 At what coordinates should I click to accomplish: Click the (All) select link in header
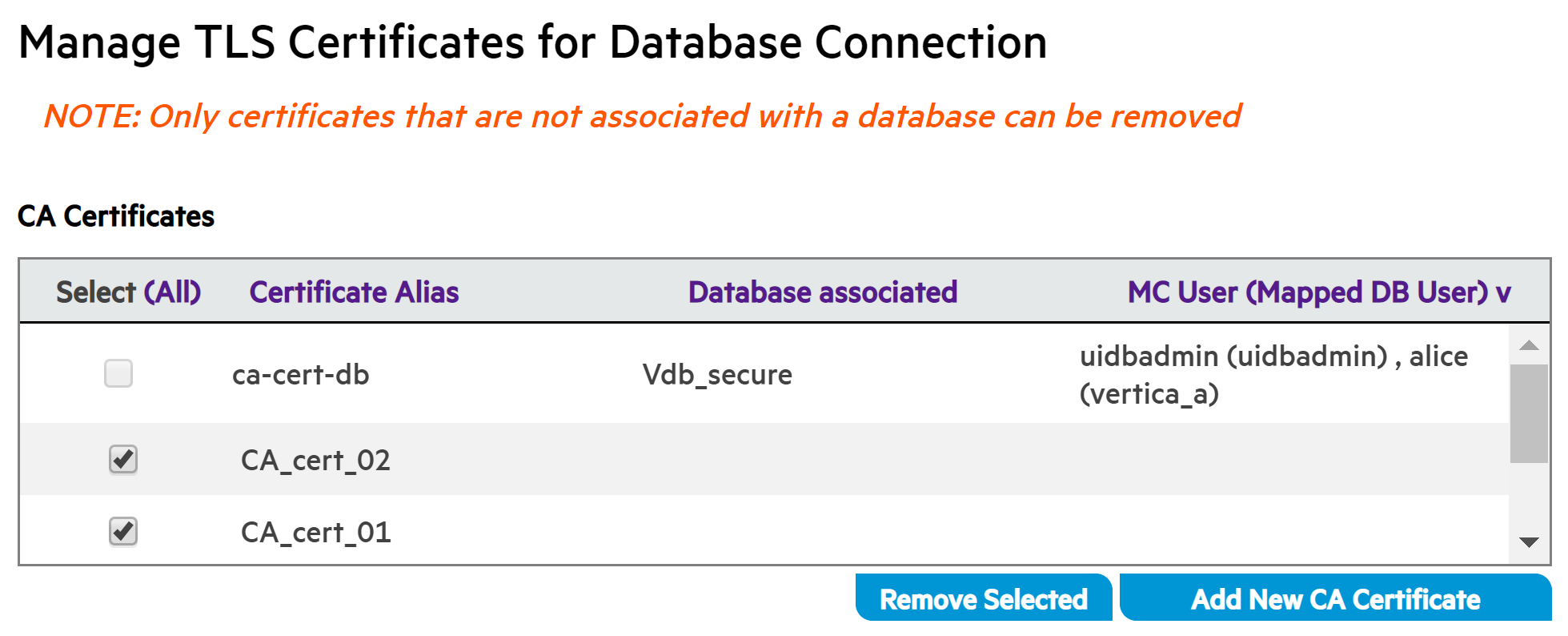(172, 292)
